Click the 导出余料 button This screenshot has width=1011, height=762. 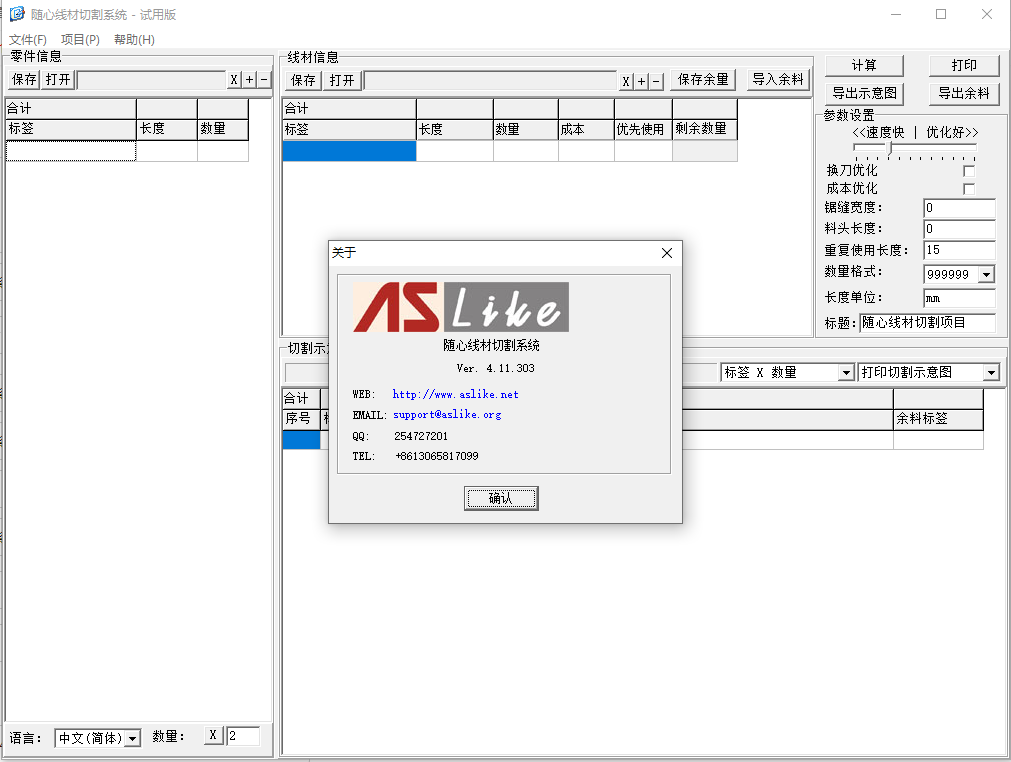pos(964,93)
